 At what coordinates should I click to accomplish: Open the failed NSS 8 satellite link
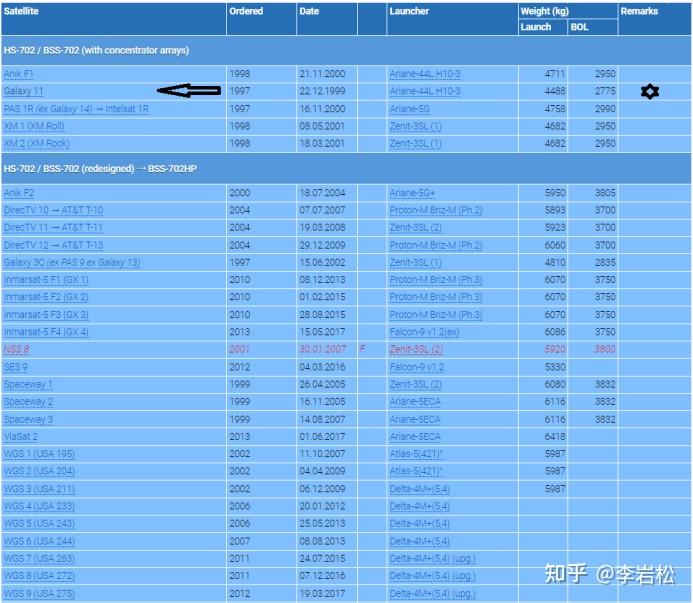click(x=16, y=349)
